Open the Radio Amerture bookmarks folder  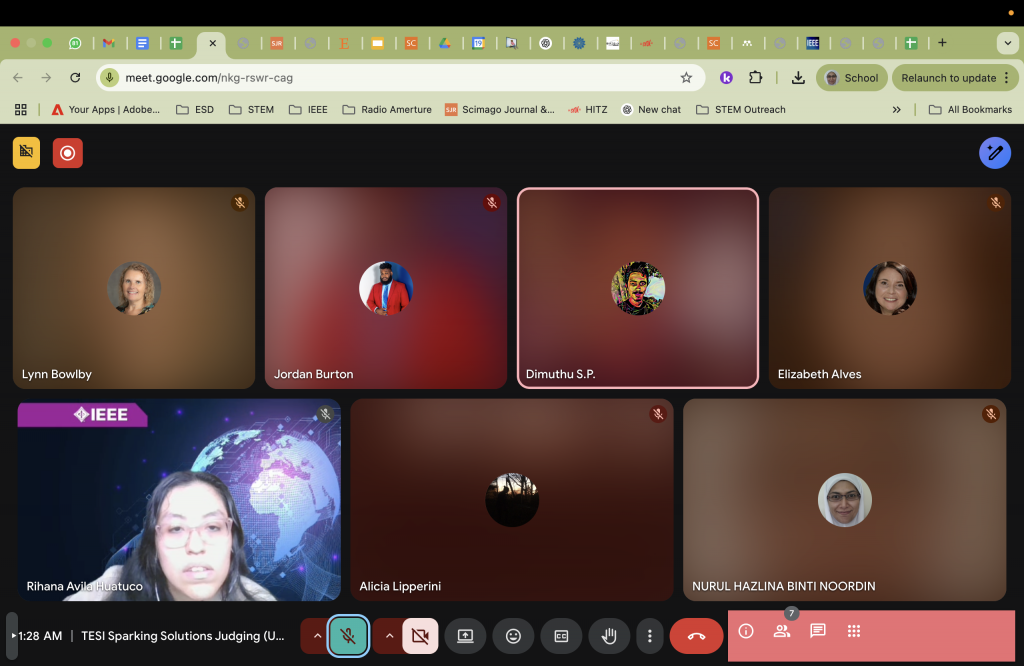pos(387,110)
